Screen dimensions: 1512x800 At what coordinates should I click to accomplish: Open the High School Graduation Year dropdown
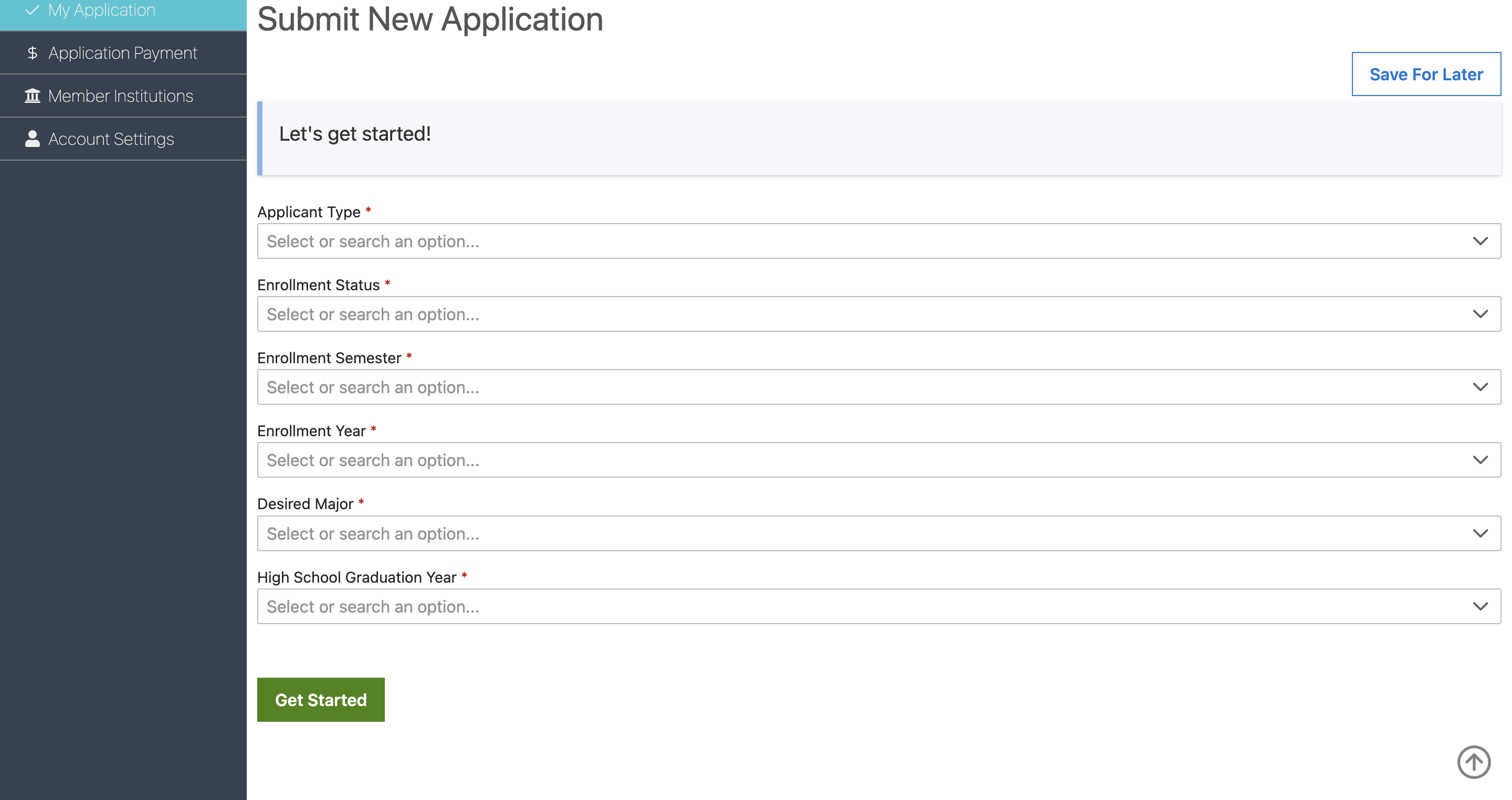[878, 606]
